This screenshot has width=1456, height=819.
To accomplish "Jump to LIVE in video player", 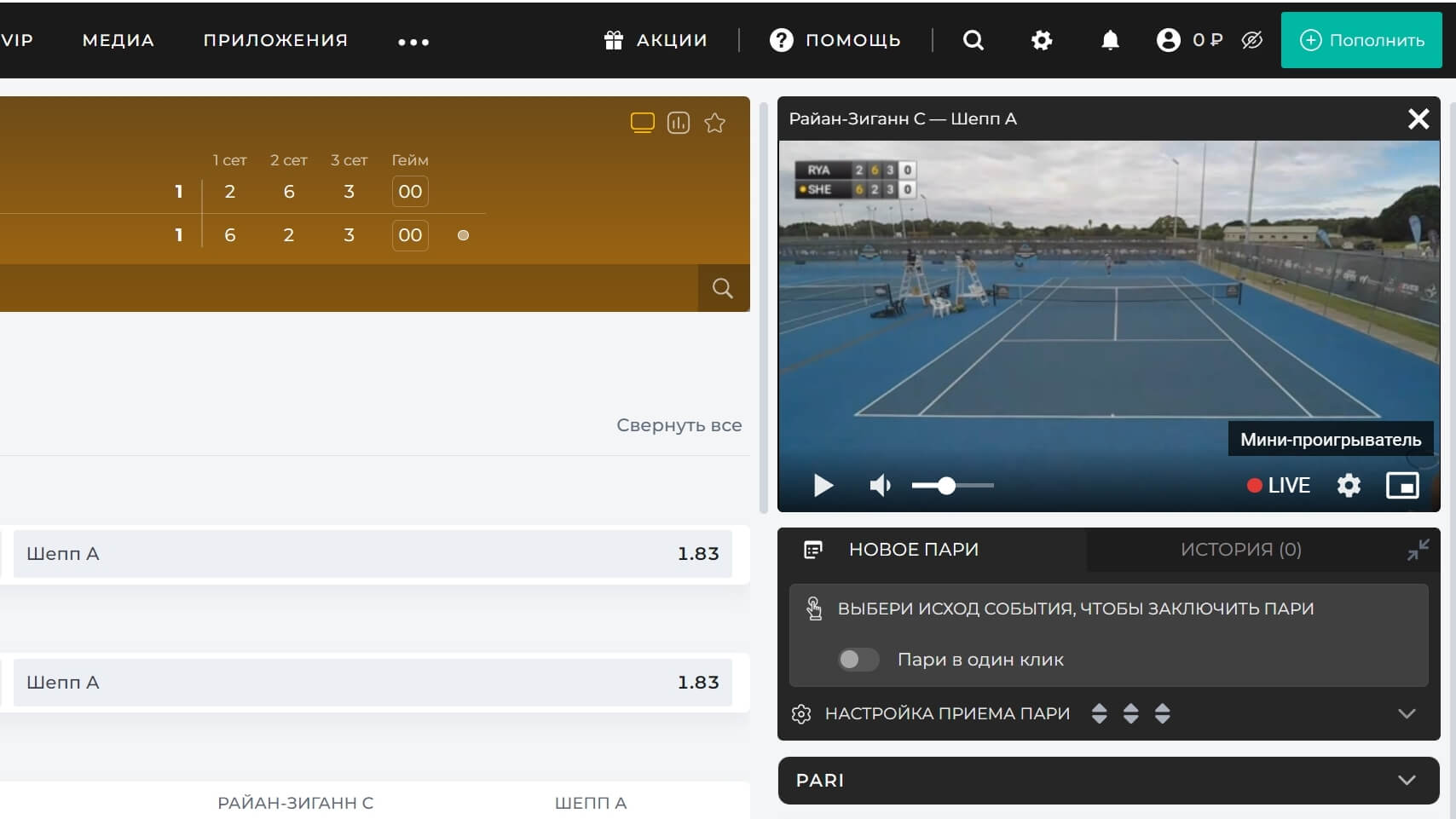I will (1279, 486).
